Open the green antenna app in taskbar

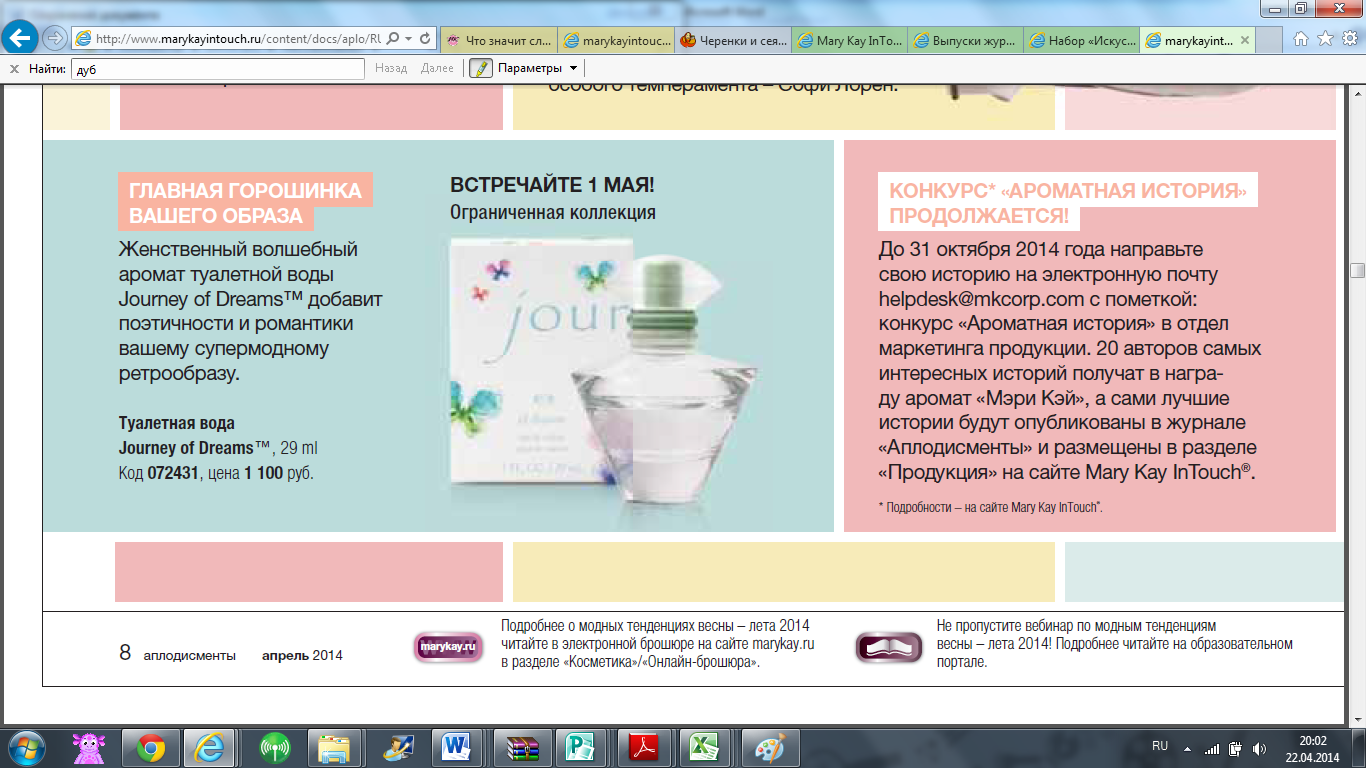point(273,747)
